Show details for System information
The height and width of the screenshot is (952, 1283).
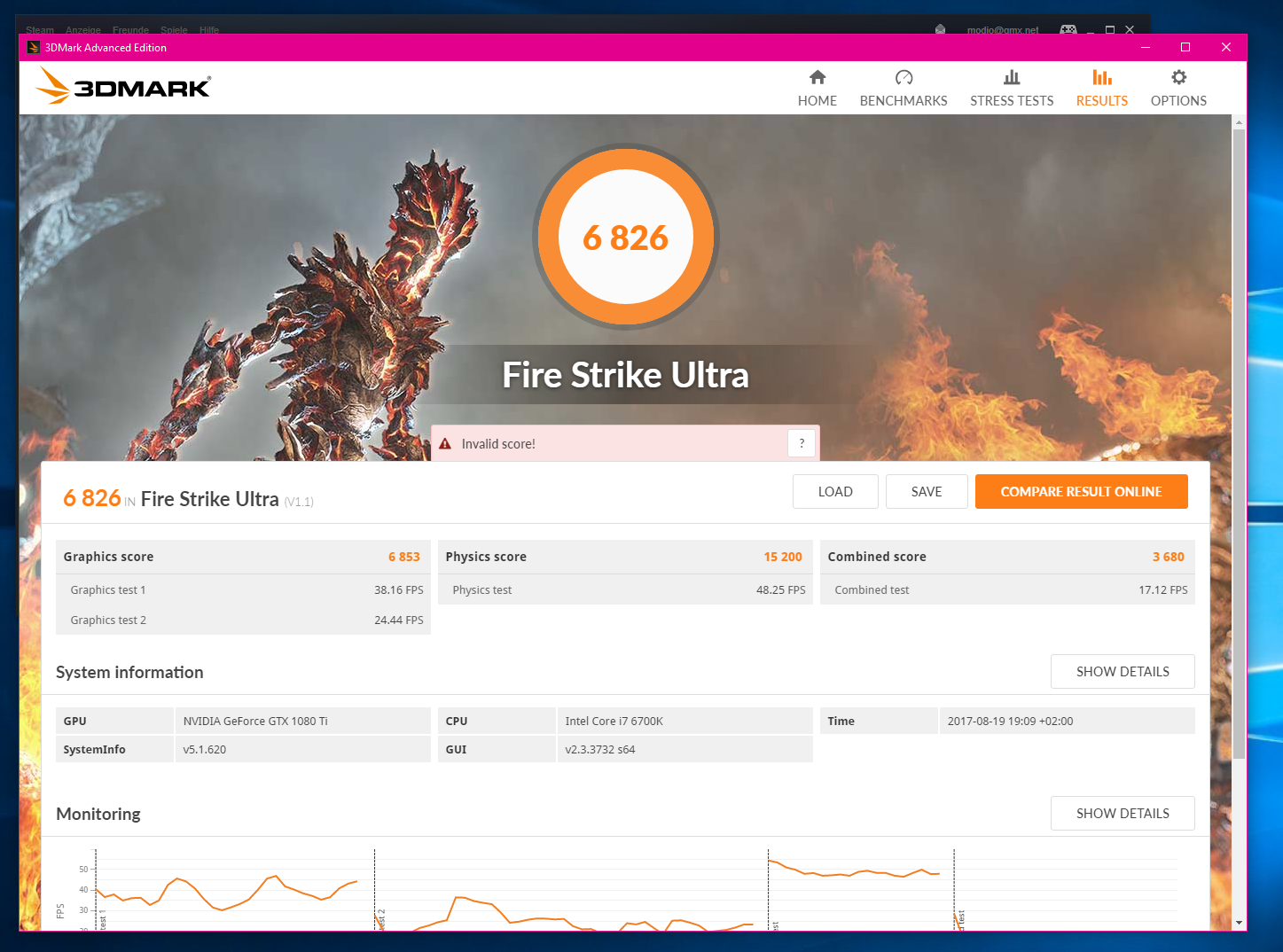(x=1123, y=672)
